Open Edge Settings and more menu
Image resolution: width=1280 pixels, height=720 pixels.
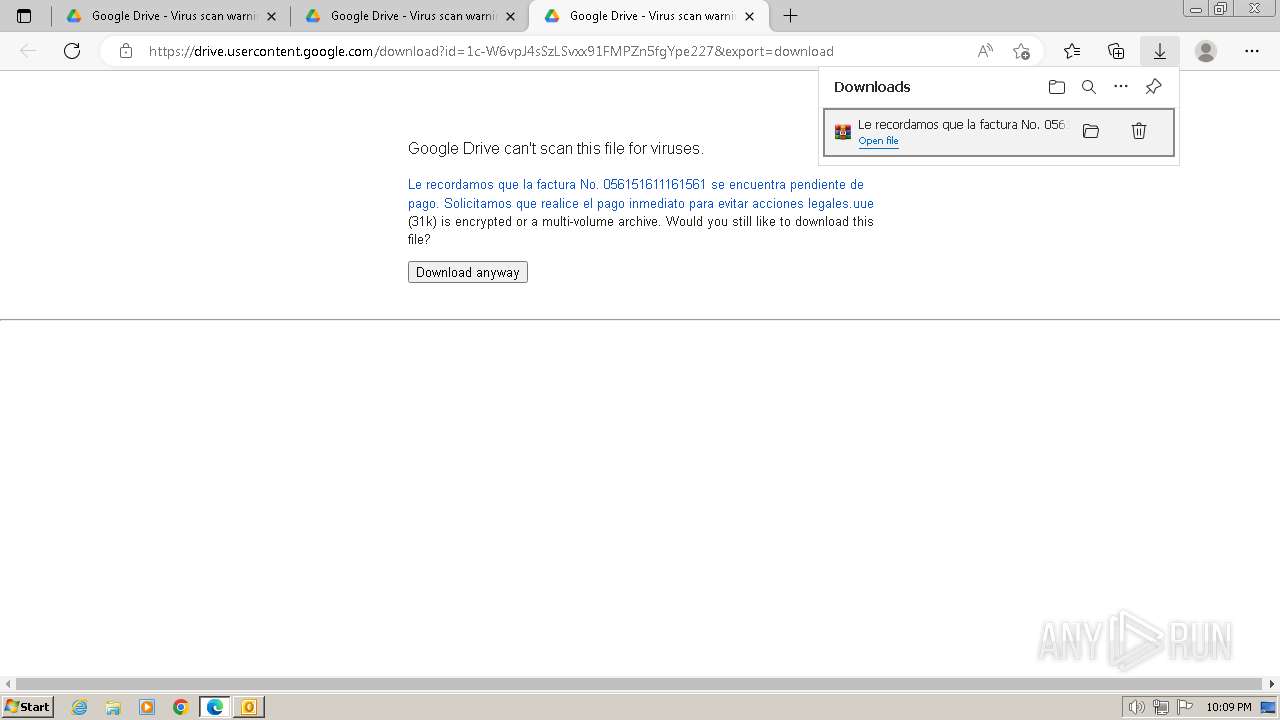(1252, 51)
